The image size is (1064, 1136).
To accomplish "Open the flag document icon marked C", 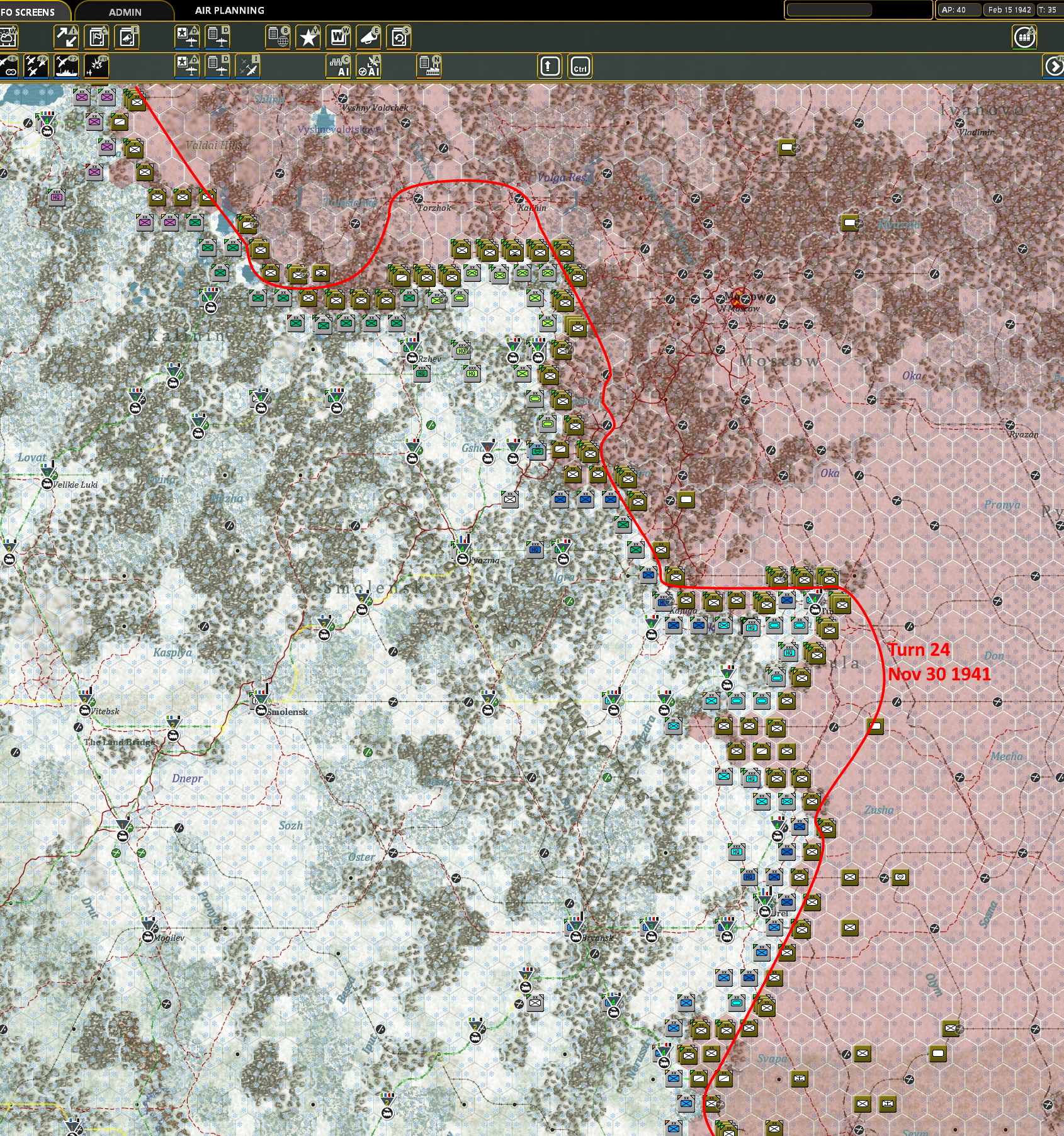I will [x=97, y=38].
